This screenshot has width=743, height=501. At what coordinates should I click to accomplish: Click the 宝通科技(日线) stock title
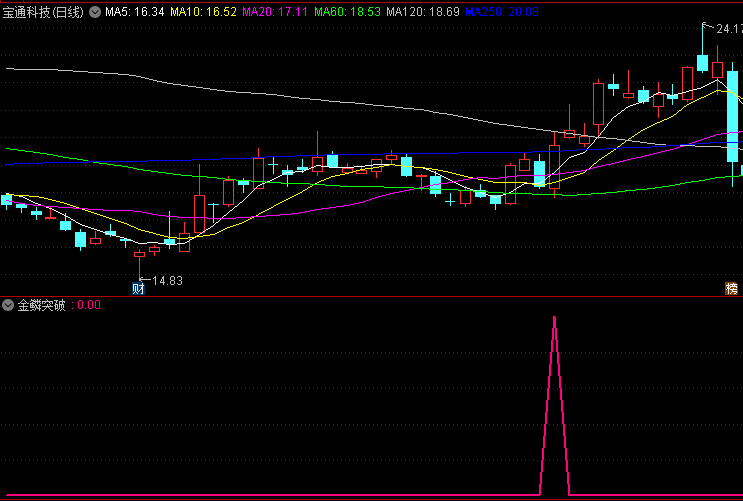[x=43, y=12]
